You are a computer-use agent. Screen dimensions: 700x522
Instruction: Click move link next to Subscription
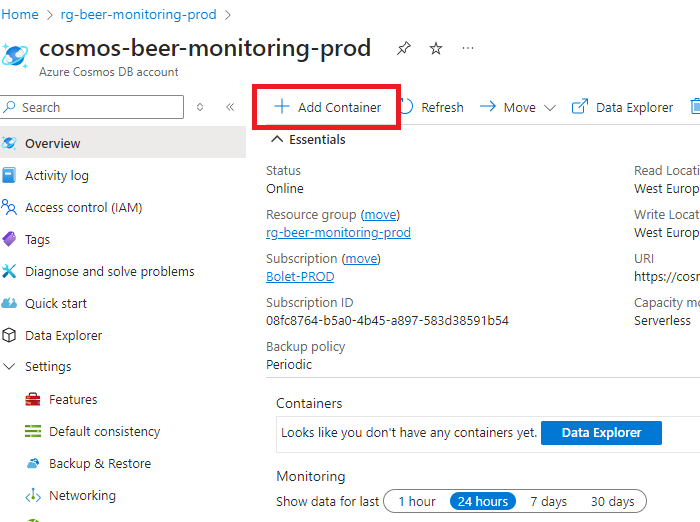[x=361, y=259]
